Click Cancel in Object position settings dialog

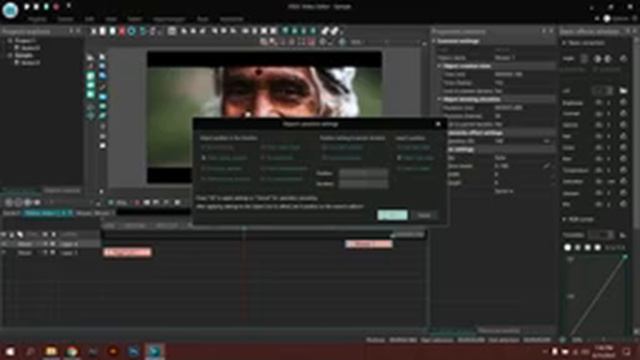[x=424, y=215]
